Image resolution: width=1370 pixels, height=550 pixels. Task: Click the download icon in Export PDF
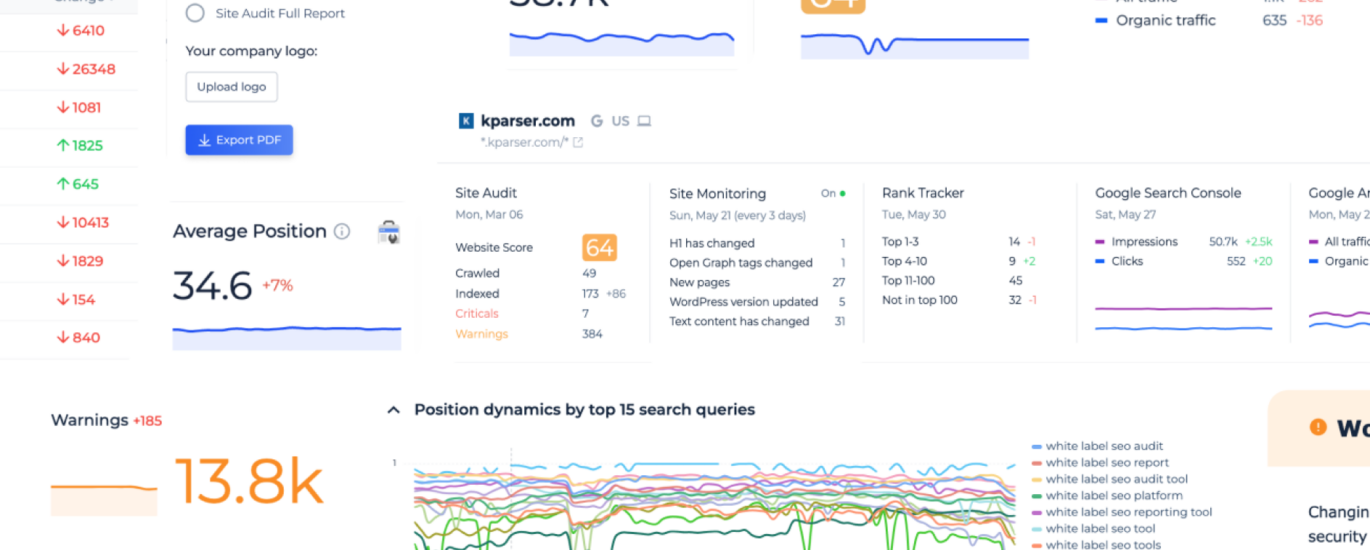[204, 140]
